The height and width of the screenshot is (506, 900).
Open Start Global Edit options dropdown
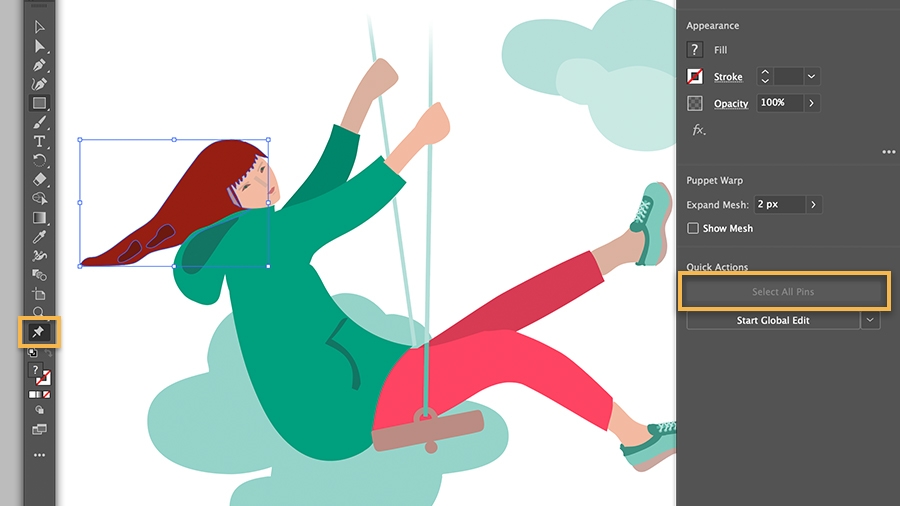870,320
